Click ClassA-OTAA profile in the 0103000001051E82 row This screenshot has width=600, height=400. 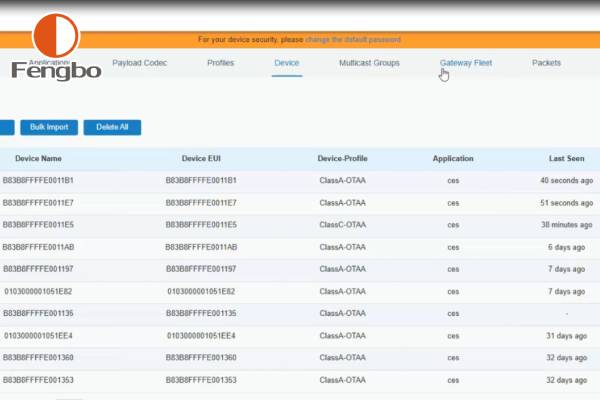pos(342,292)
